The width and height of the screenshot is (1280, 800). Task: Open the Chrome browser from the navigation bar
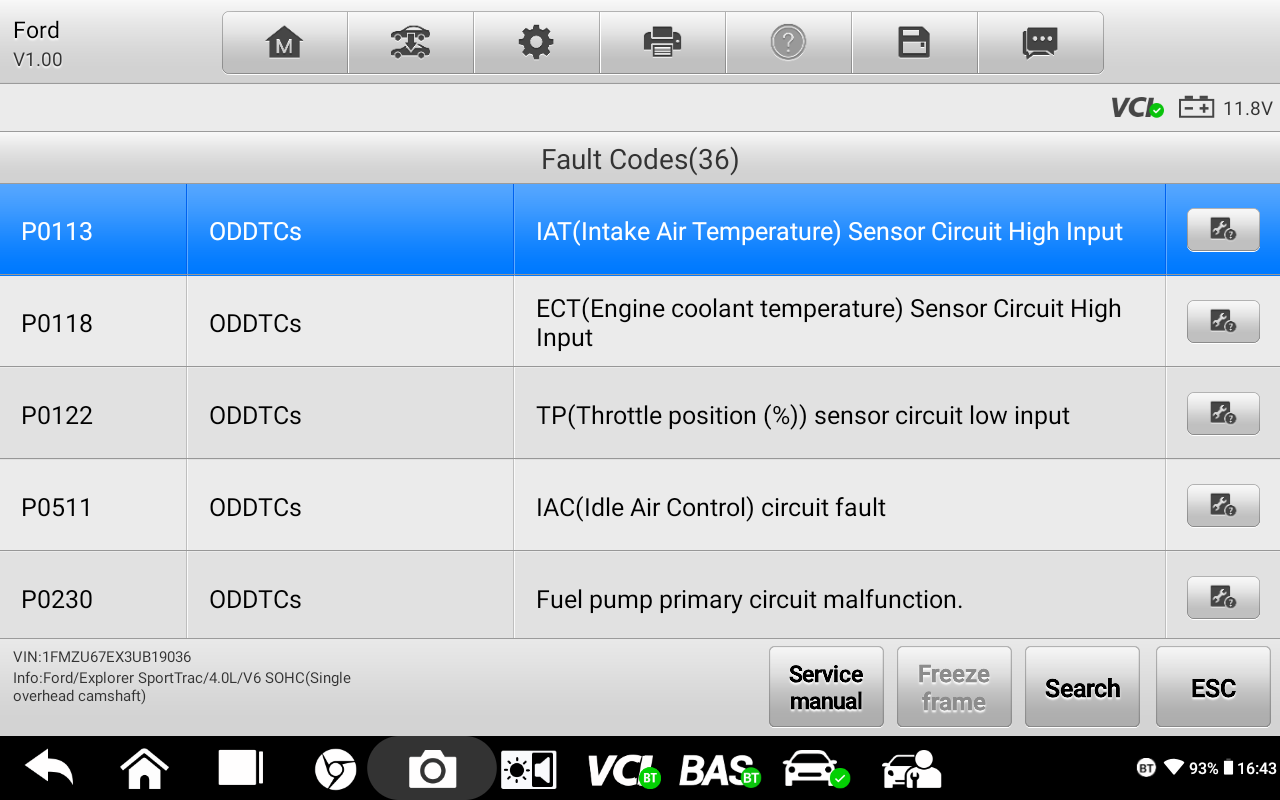(x=335, y=769)
